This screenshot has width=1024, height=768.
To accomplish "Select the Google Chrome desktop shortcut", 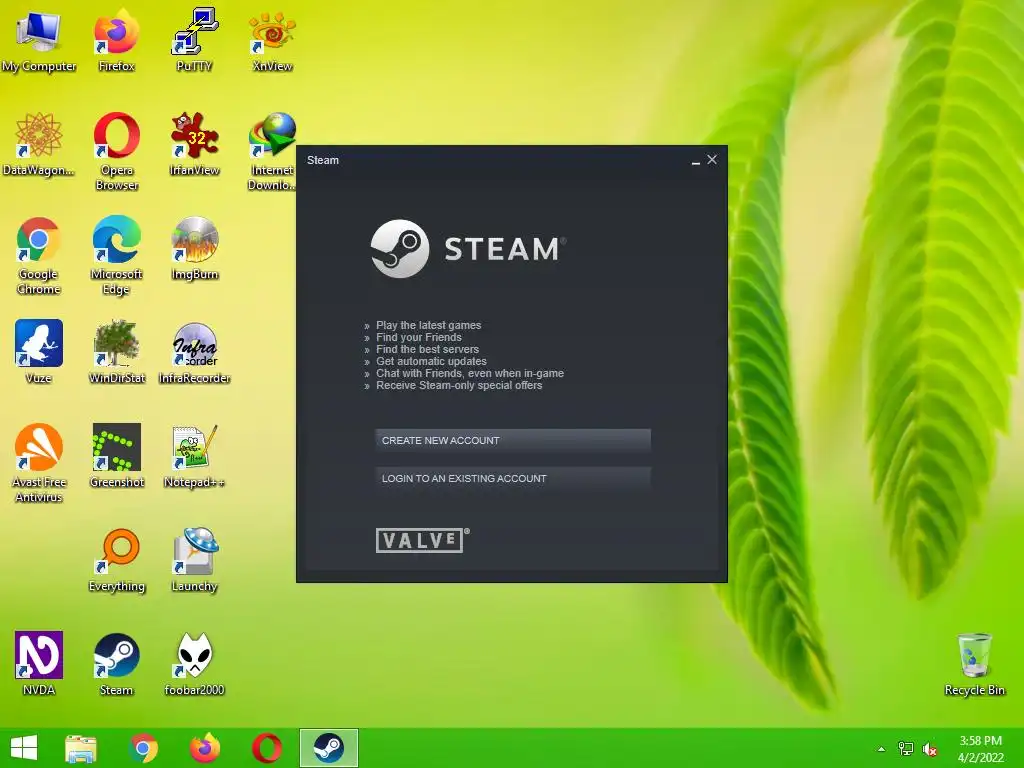I will (x=39, y=256).
